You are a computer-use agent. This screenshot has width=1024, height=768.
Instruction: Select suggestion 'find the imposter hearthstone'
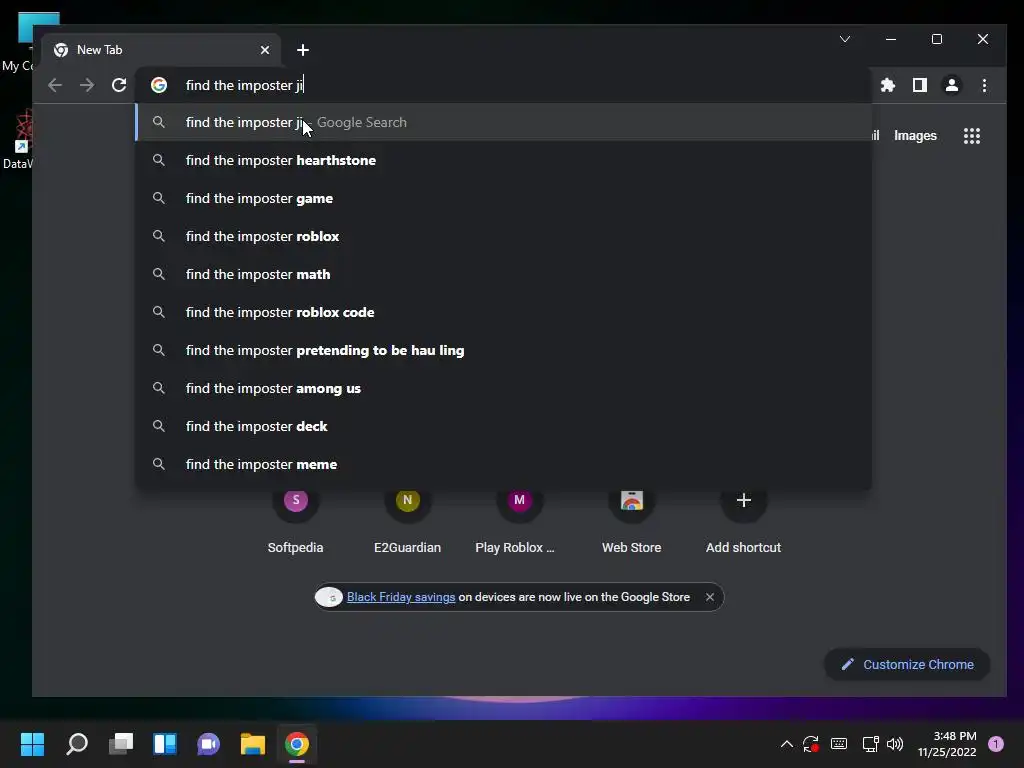tap(503, 160)
